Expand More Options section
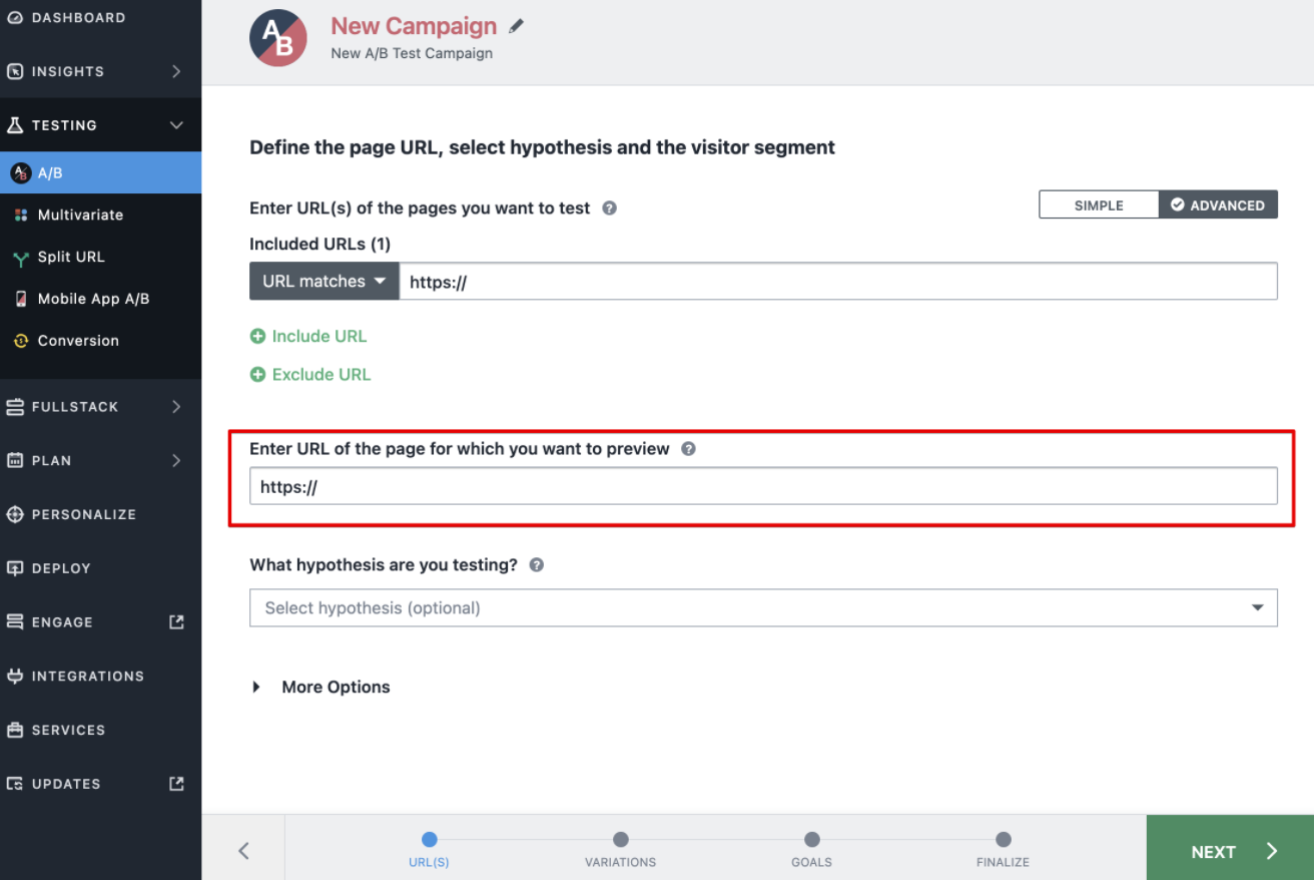 pos(321,687)
